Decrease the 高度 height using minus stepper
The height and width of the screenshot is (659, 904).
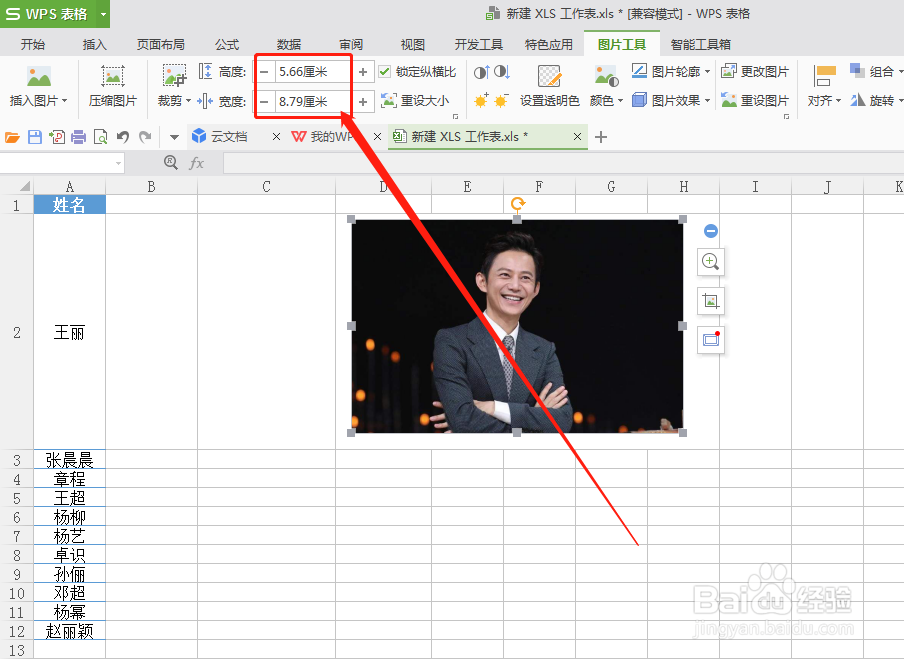pyautogui.click(x=264, y=71)
